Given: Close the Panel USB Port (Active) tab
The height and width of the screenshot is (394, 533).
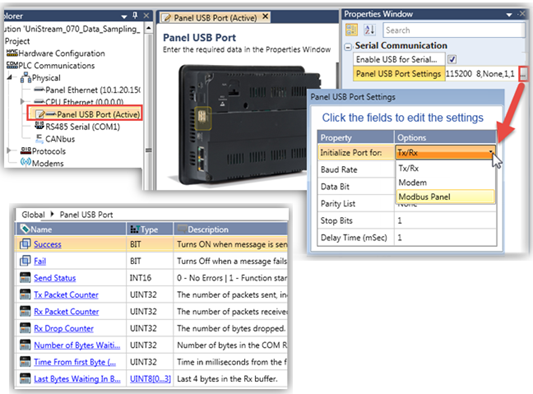Looking at the screenshot, I should [x=265, y=16].
